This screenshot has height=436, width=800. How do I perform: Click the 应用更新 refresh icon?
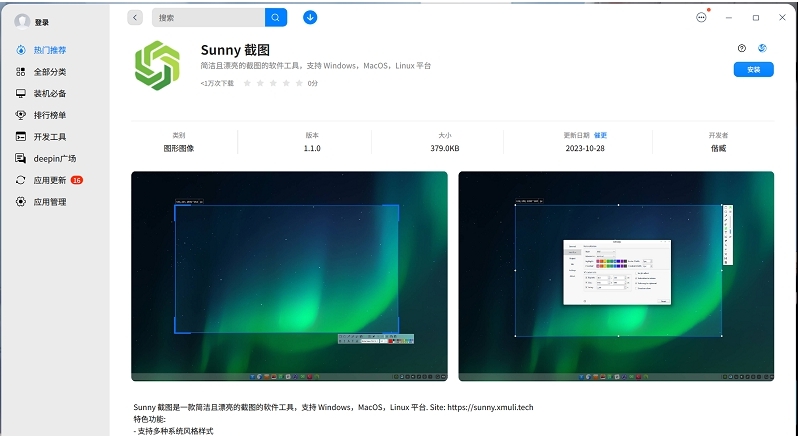(x=20, y=180)
